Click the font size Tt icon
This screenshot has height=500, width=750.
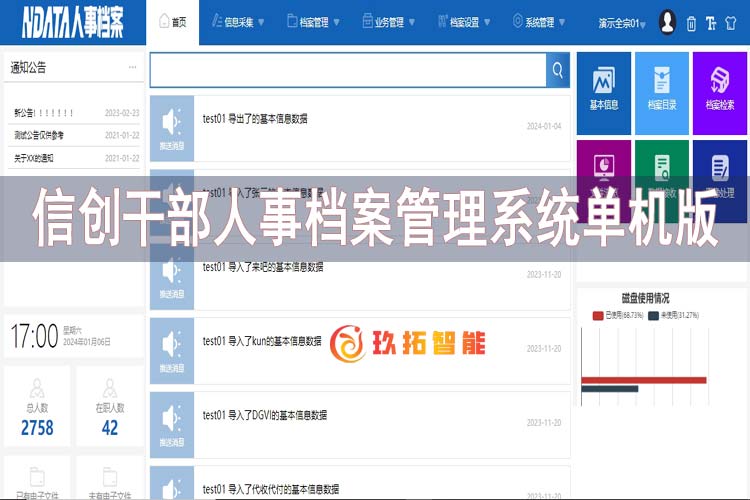[711, 23]
